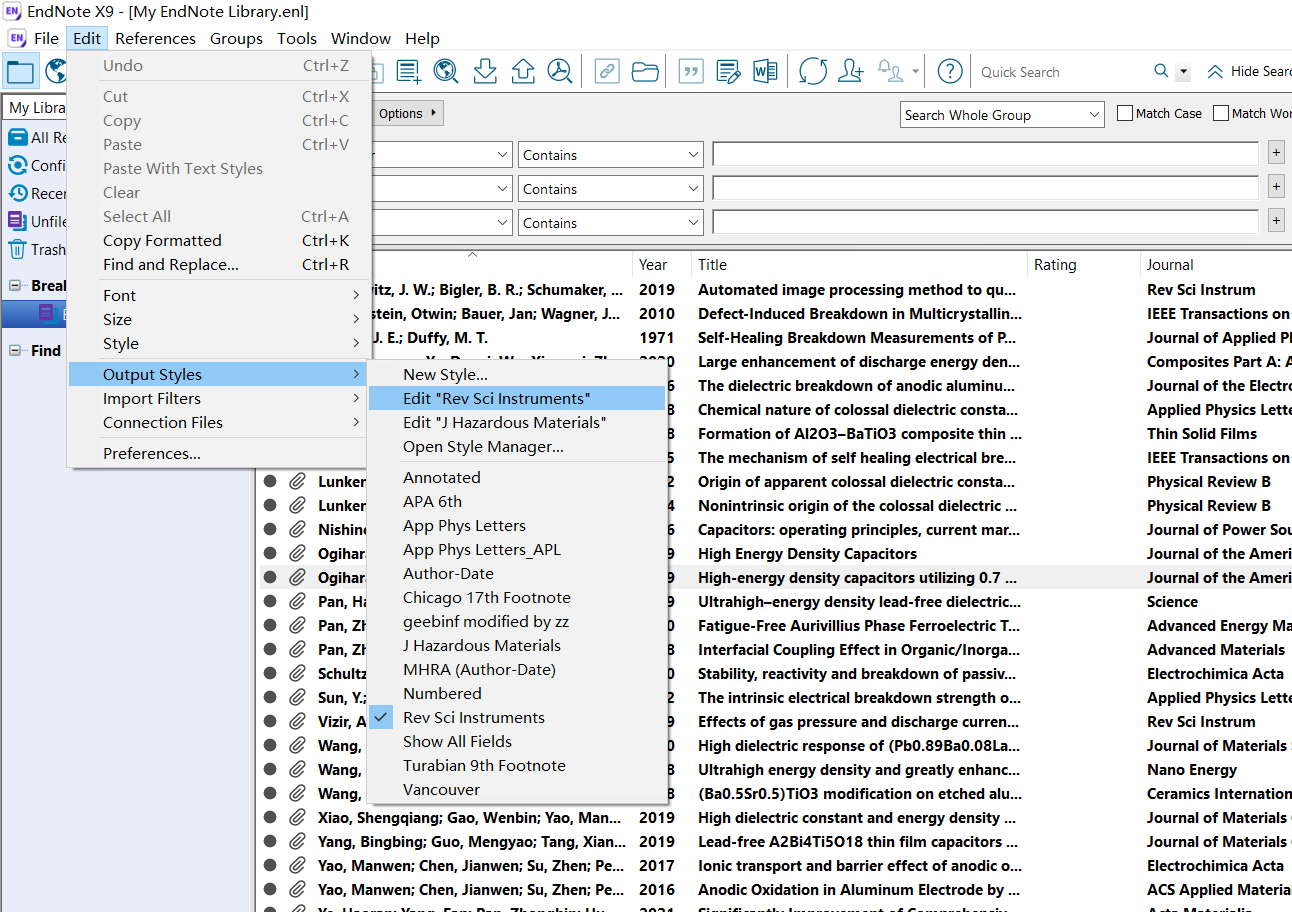Toggle the Match Words checkbox

(1221, 113)
